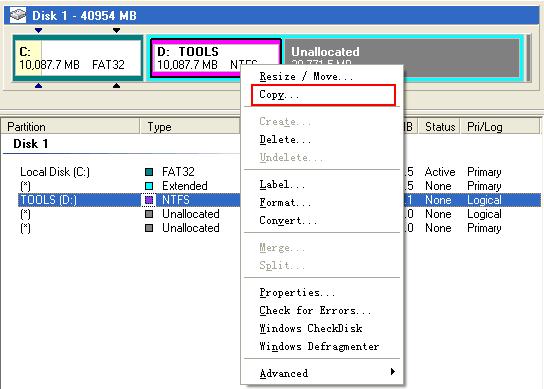Sort by the Type column header

[x=190, y=127]
